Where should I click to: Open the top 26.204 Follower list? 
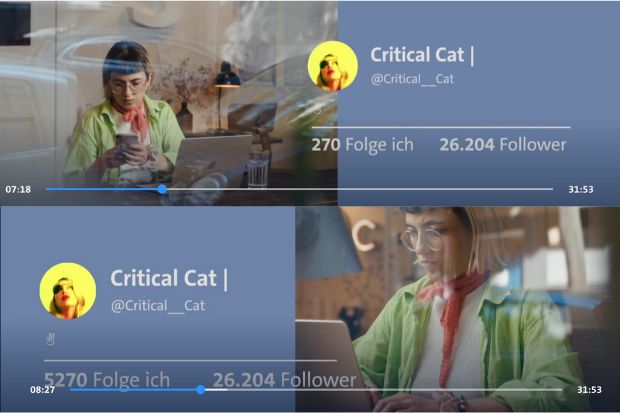point(503,145)
